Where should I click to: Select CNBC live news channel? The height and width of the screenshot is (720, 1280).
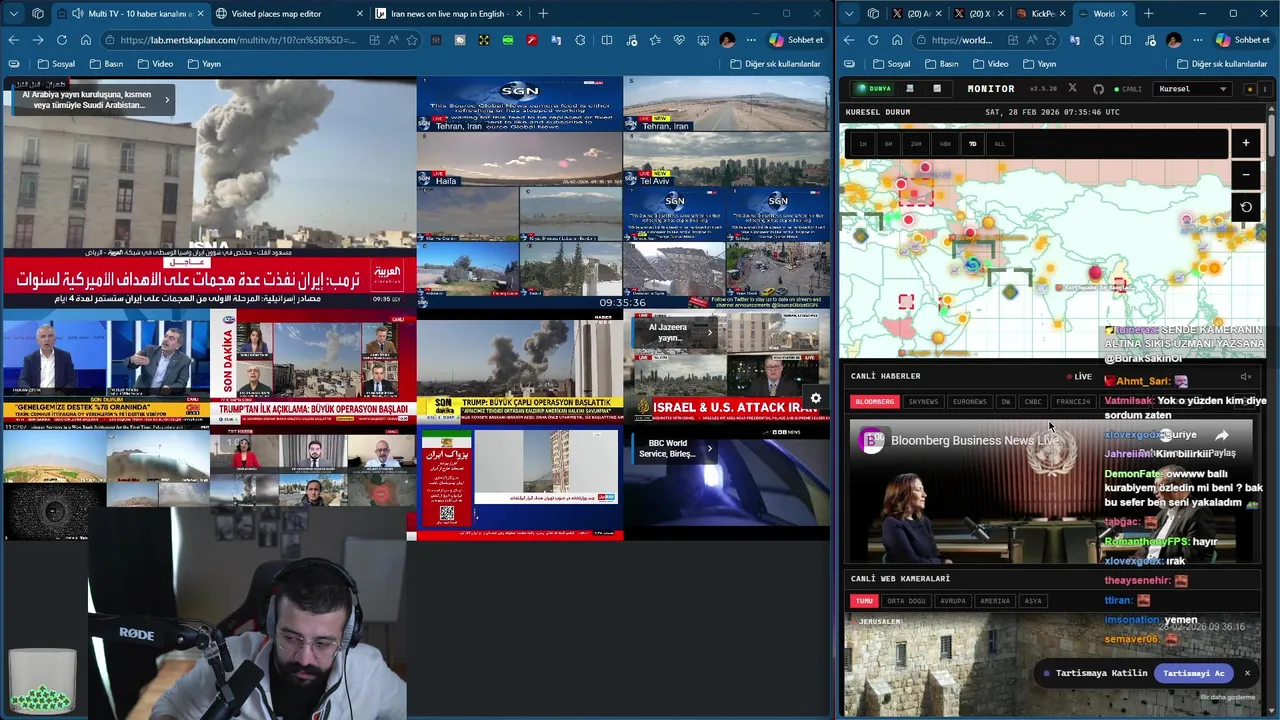[1033, 402]
